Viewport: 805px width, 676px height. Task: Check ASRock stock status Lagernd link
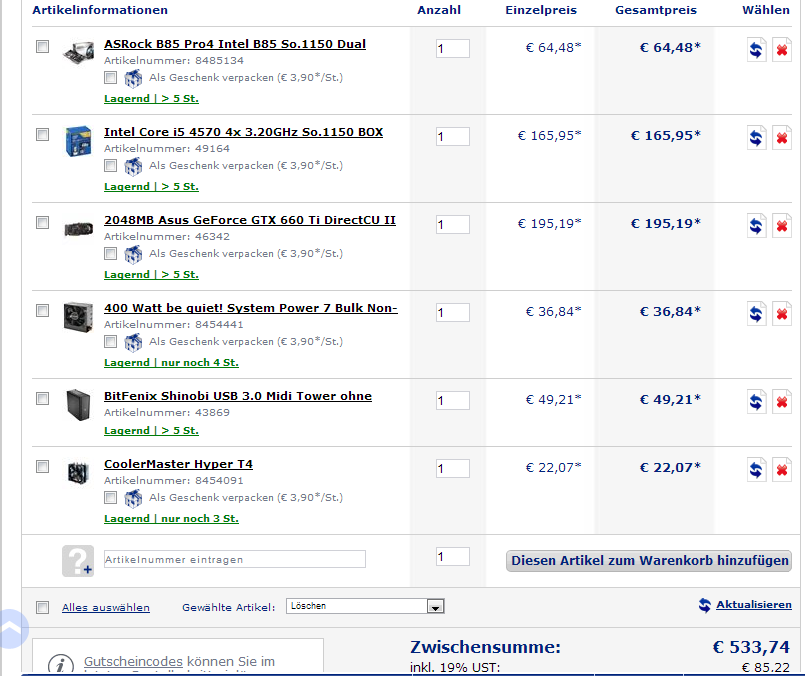[151, 99]
